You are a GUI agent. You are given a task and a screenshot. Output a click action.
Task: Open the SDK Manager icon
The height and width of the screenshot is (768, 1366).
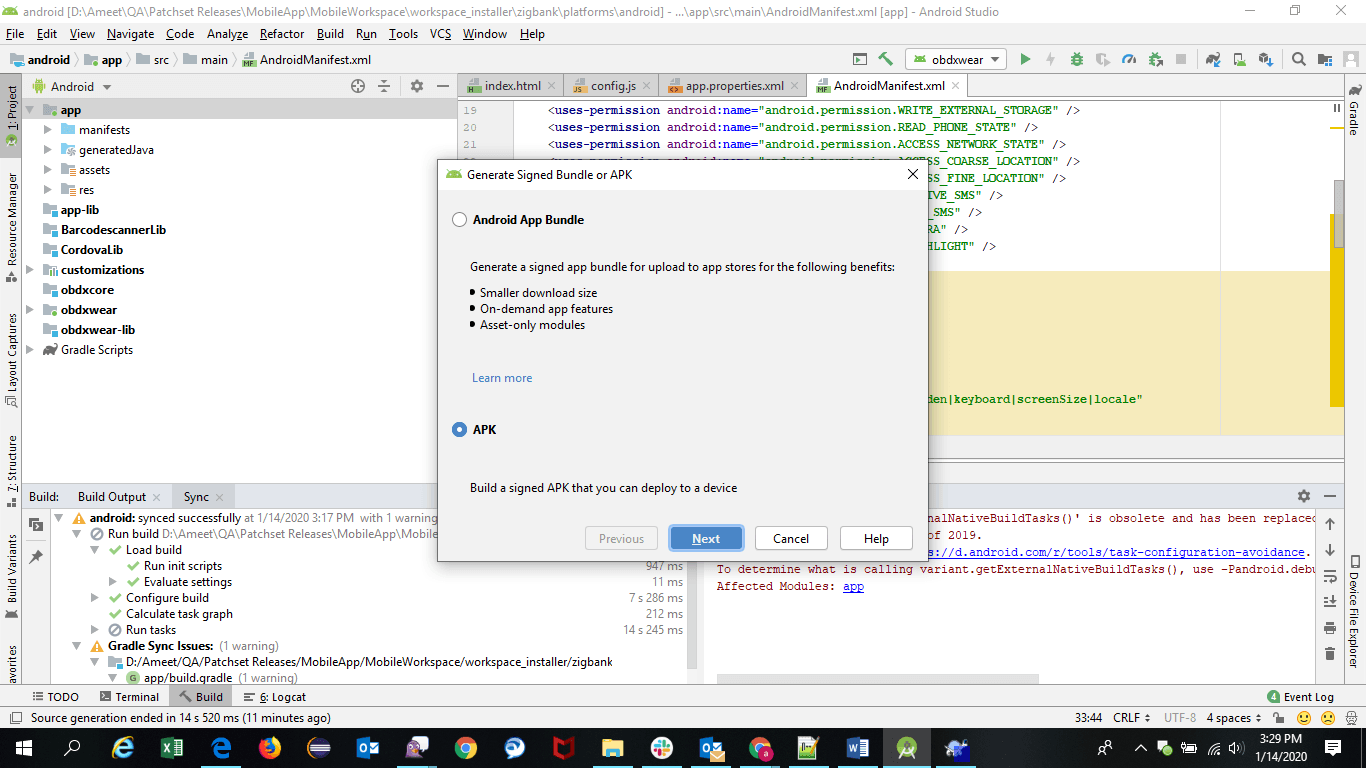point(1265,59)
